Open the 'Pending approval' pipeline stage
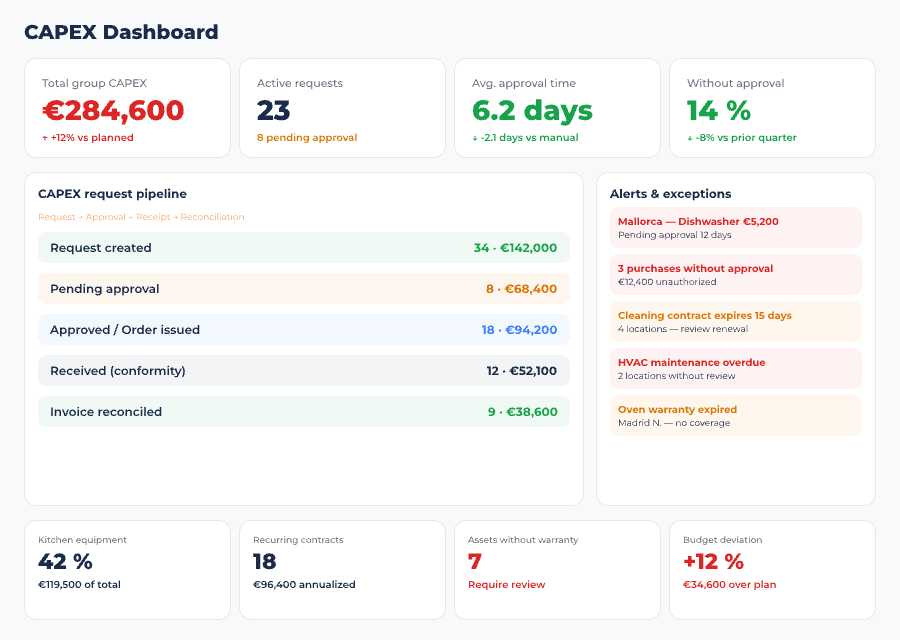 tap(302, 289)
